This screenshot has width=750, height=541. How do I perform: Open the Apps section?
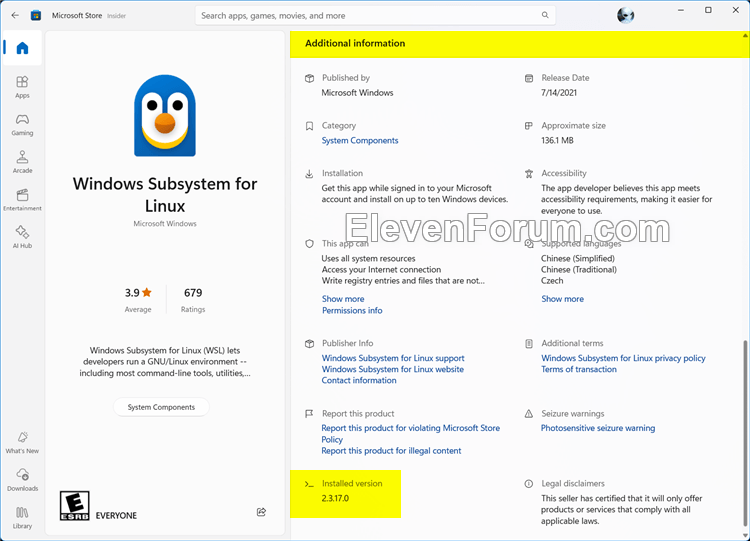[22, 87]
